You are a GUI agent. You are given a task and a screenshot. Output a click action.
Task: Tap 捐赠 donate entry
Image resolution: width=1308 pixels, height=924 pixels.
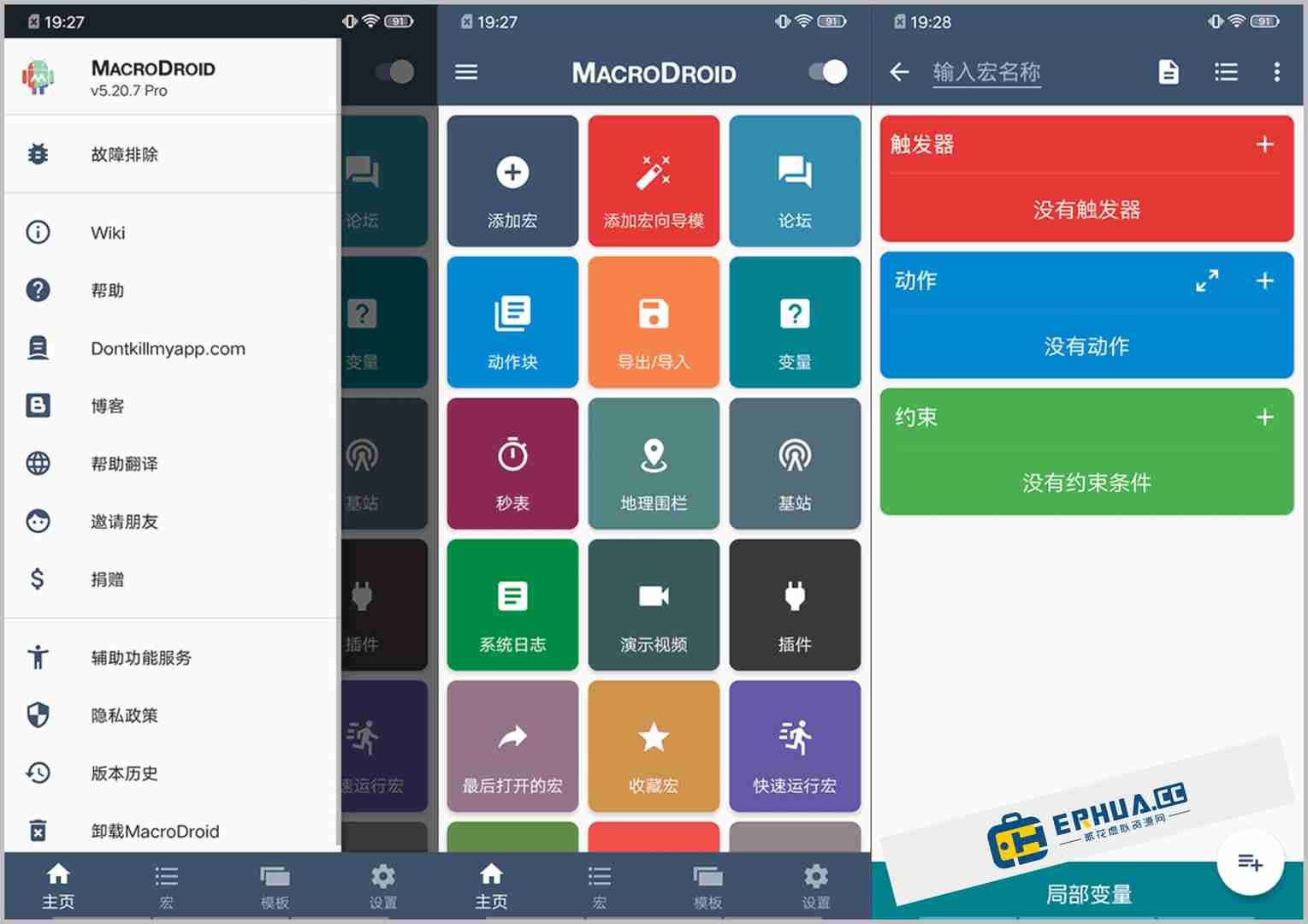click(x=171, y=579)
